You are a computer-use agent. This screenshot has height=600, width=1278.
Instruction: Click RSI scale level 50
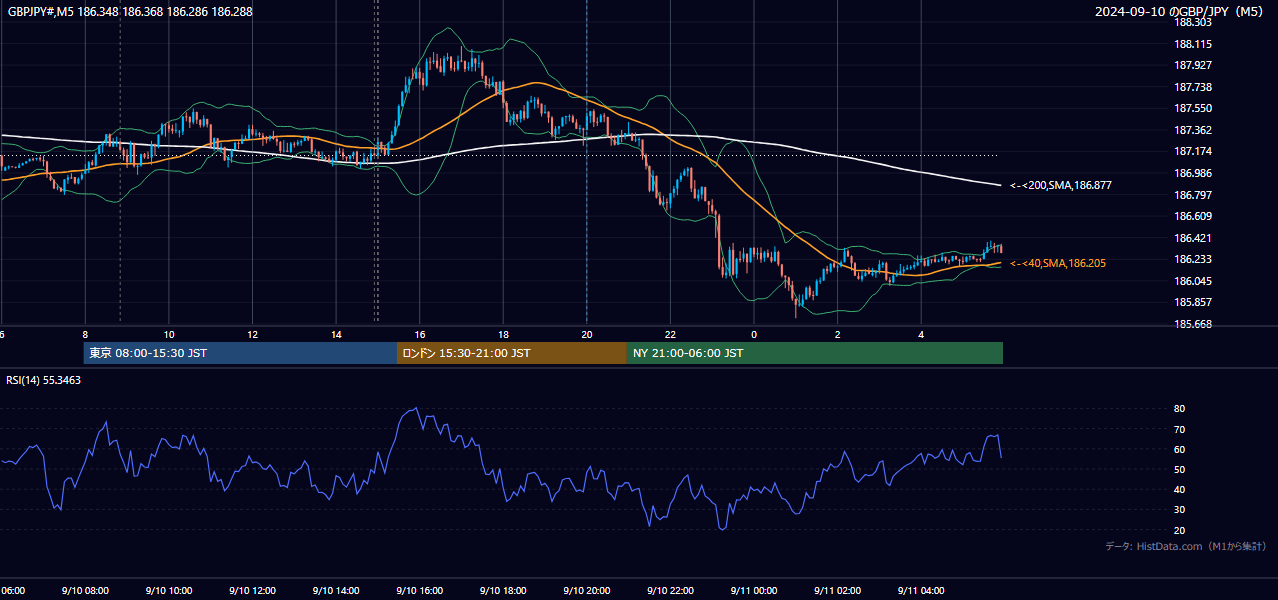[x=1179, y=469]
